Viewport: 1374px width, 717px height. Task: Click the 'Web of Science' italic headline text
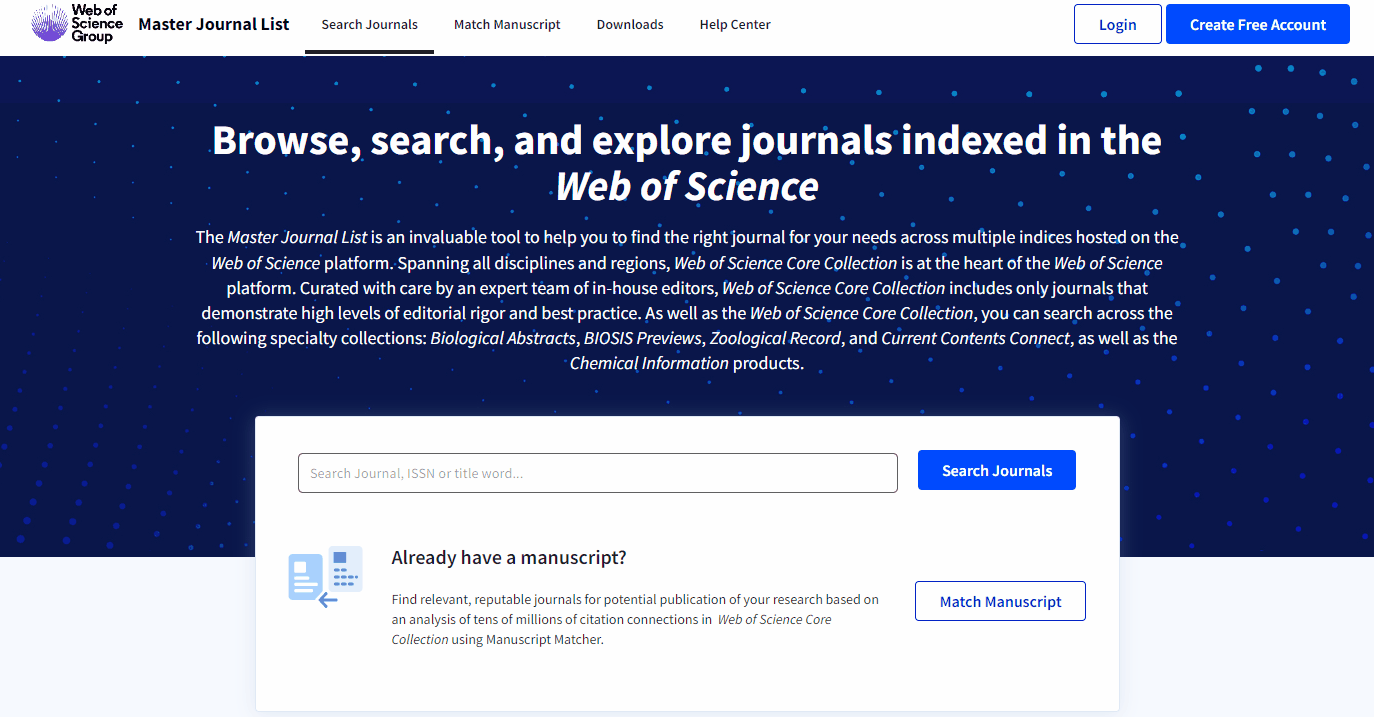(687, 186)
